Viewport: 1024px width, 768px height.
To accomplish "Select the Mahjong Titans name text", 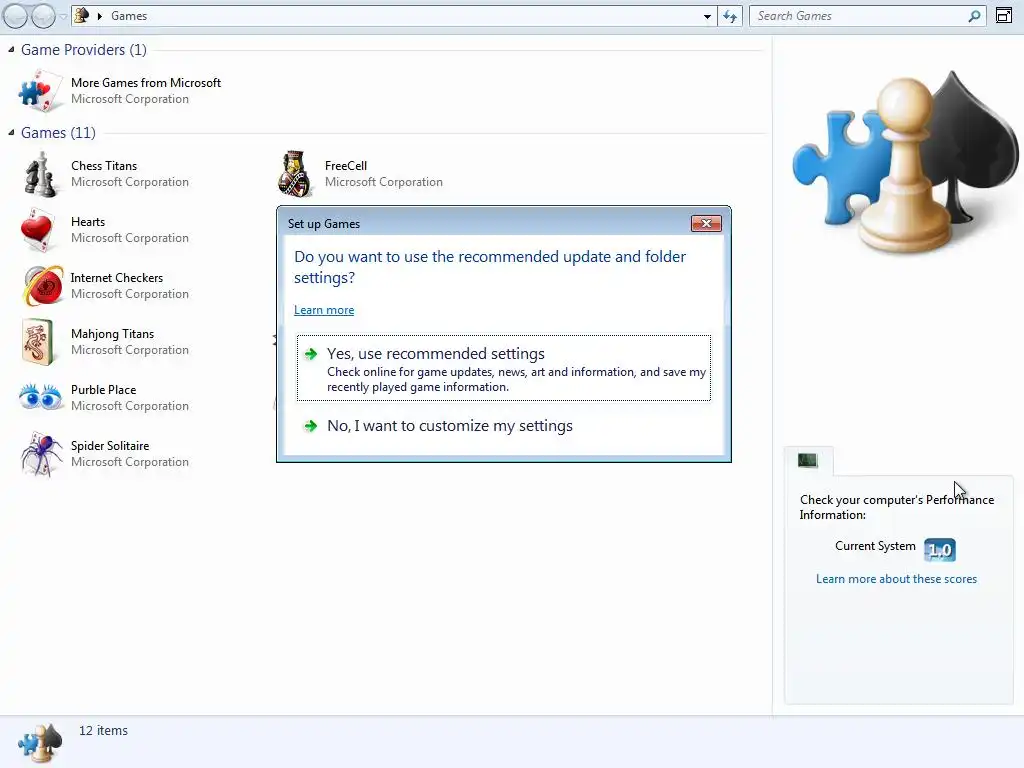I will pyautogui.click(x=112, y=334).
